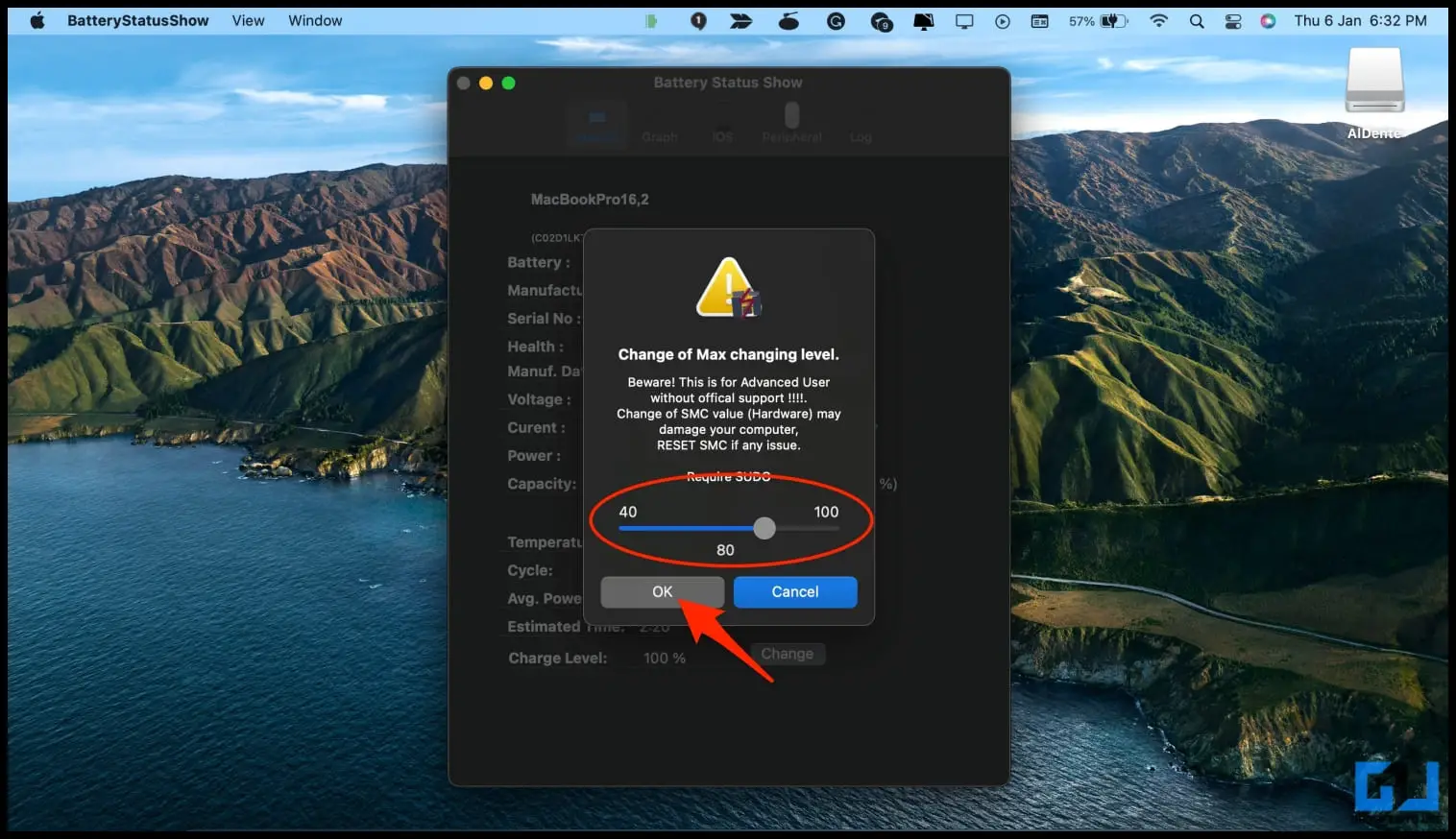
Task: Click the menu bar icon with number 1 badge
Action: [698, 21]
